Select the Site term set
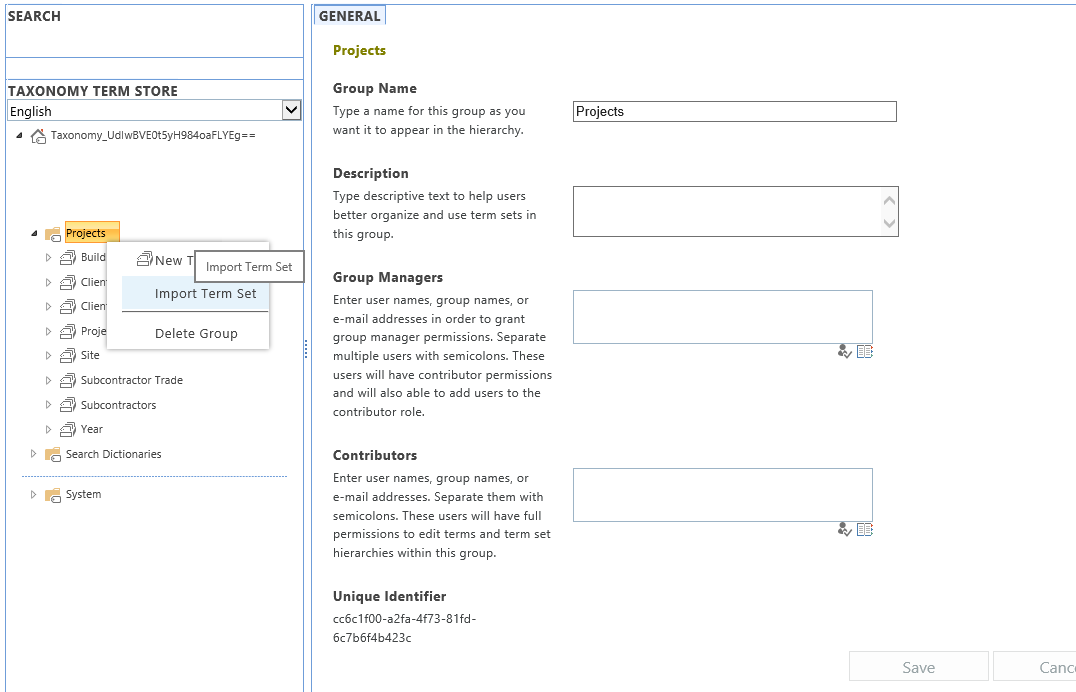The height and width of the screenshot is (692, 1076). coord(90,355)
